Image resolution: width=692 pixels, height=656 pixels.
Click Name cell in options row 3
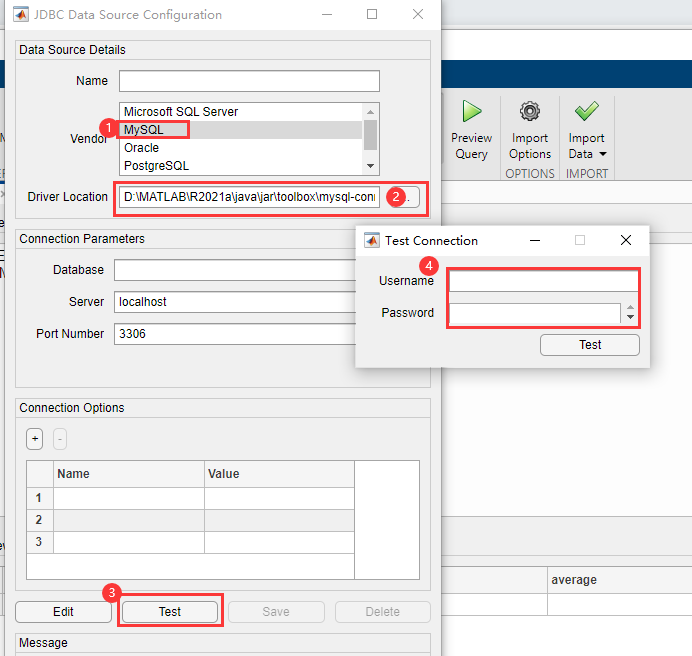[129, 543]
